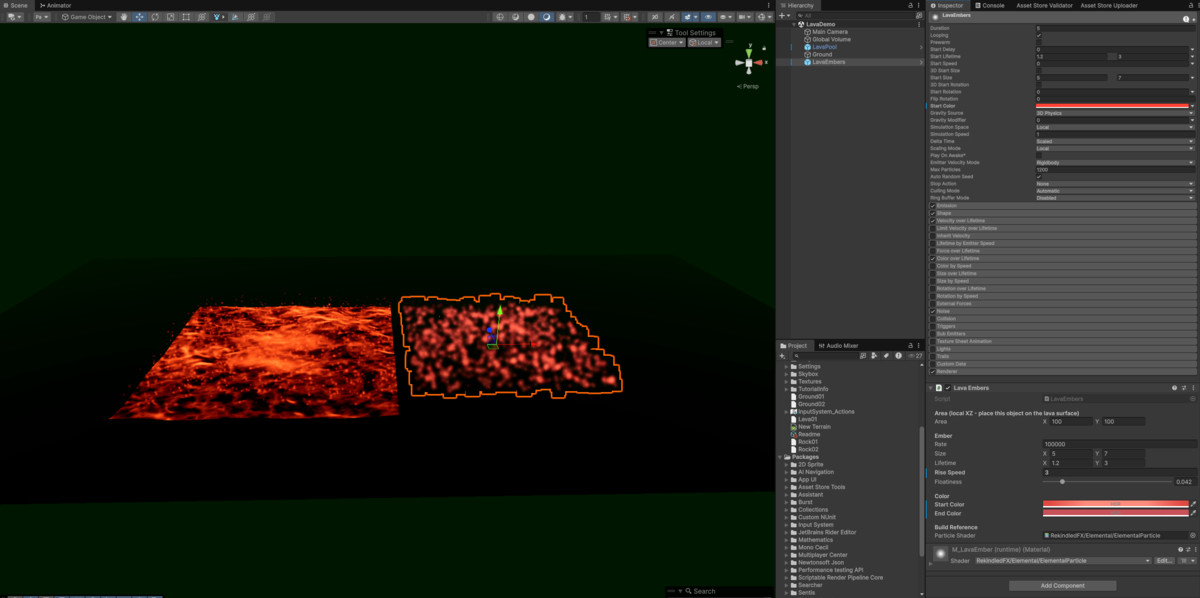1200x598 pixels.
Task: Adjust the Floatiness slider handle
Action: 1062,482
